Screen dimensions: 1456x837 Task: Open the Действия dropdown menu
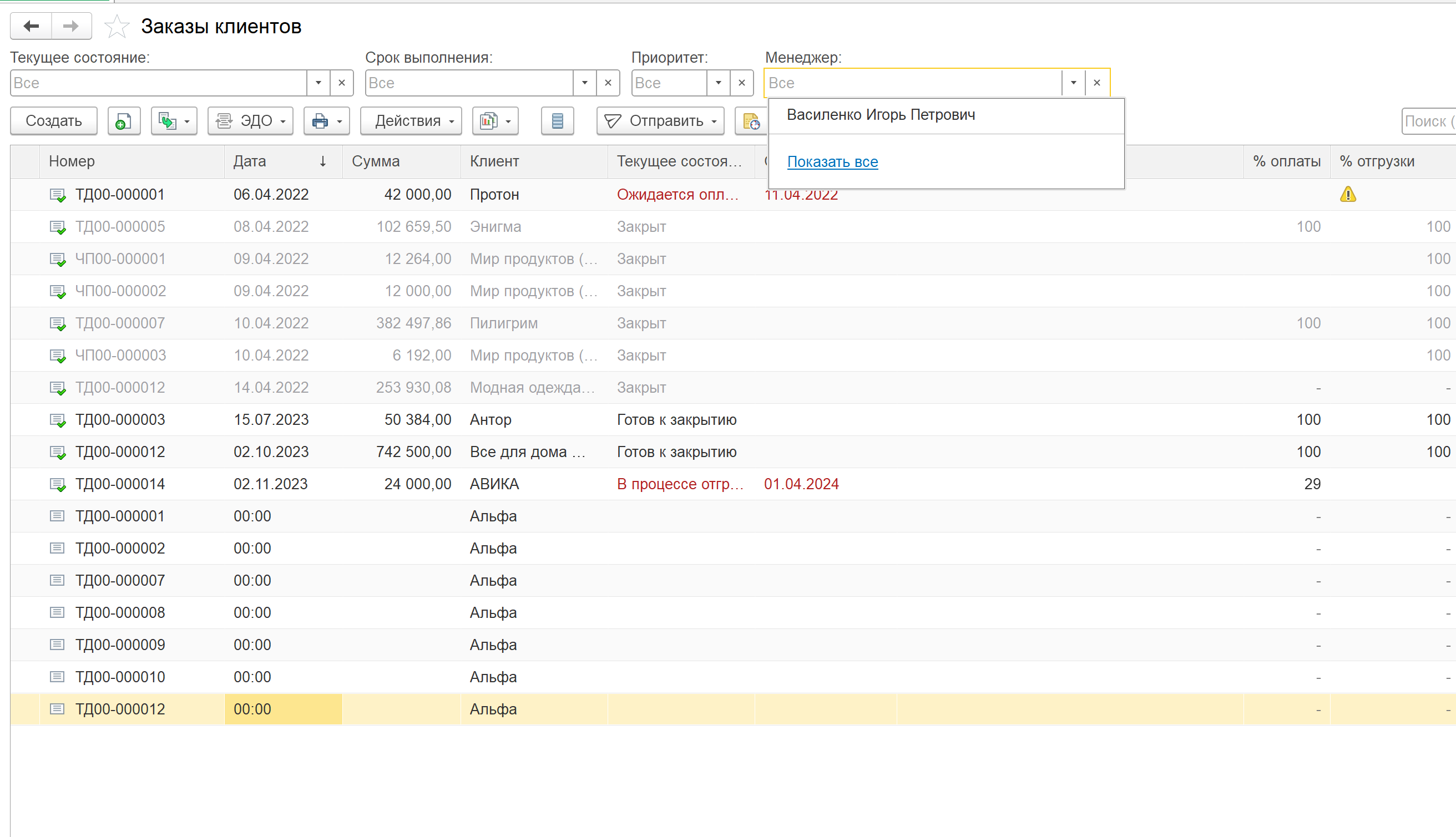411,121
